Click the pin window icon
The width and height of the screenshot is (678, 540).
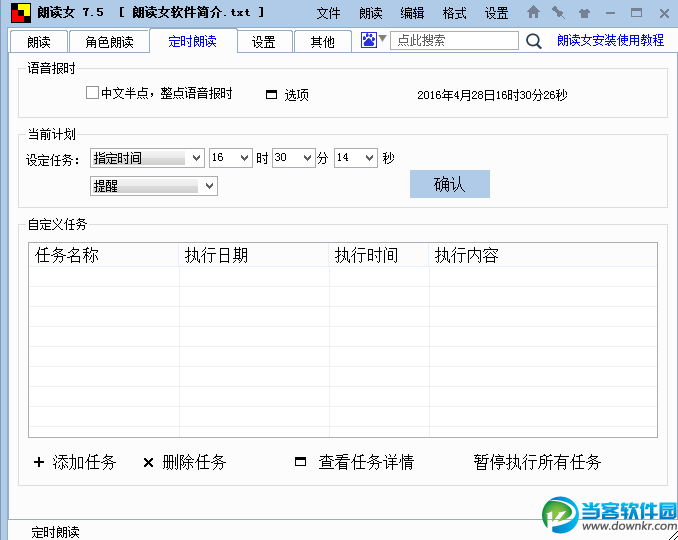pos(558,13)
